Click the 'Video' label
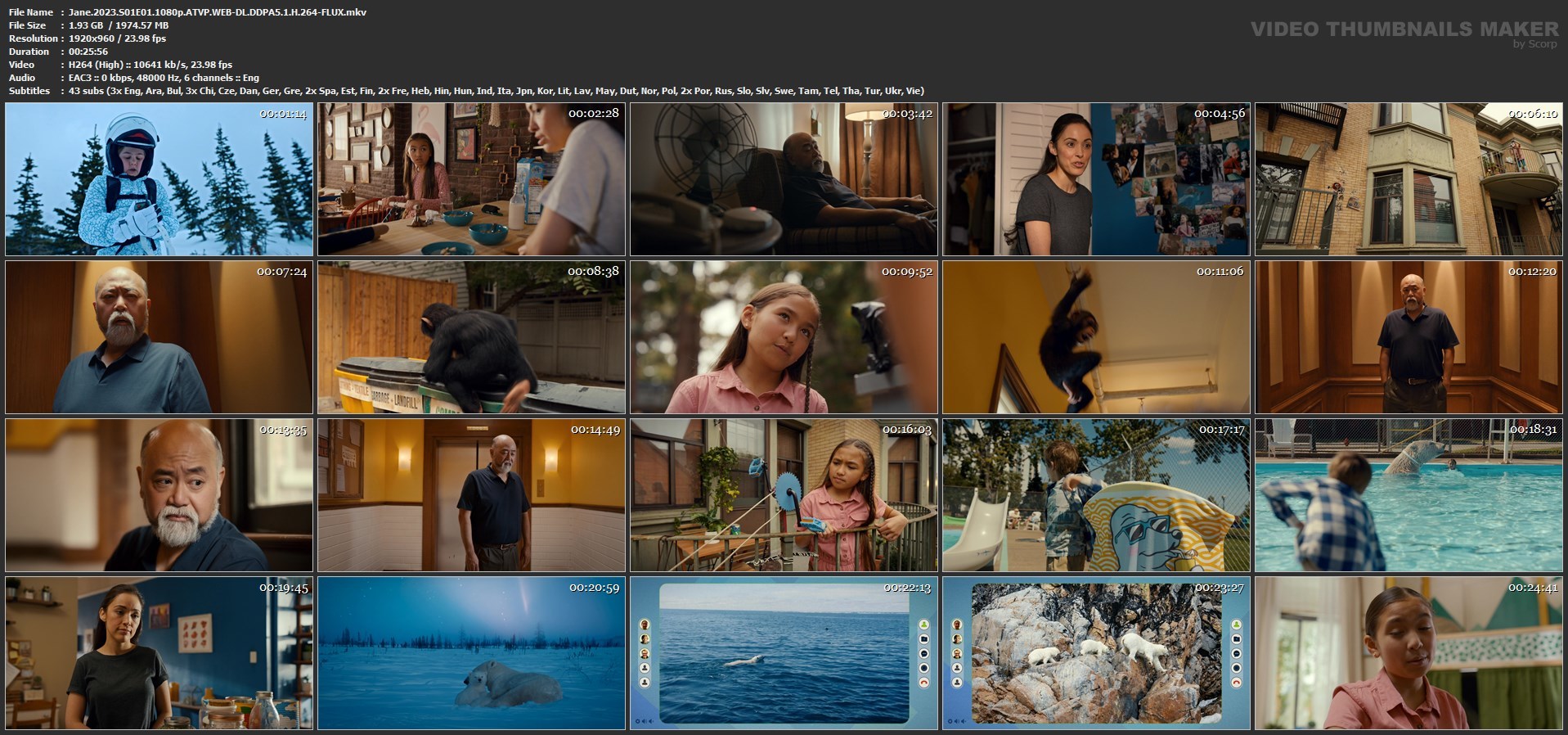Image resolution: width=1568 pixels, height=735 pixels. (x=21, y=65)
